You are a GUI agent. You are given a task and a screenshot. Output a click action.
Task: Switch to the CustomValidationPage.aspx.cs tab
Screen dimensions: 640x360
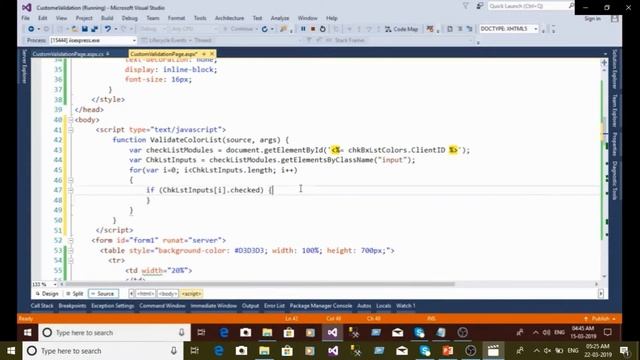point(70,54)
